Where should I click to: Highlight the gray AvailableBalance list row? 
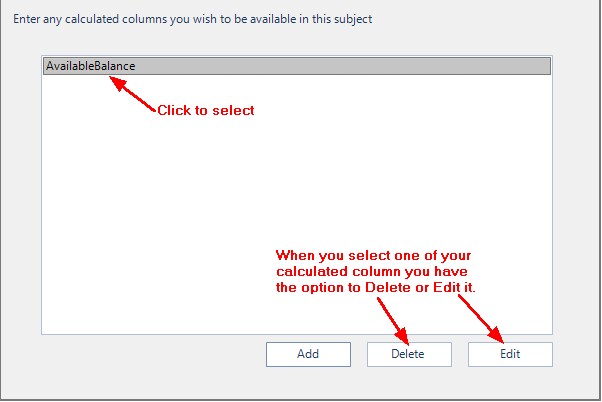coord(297,66)
